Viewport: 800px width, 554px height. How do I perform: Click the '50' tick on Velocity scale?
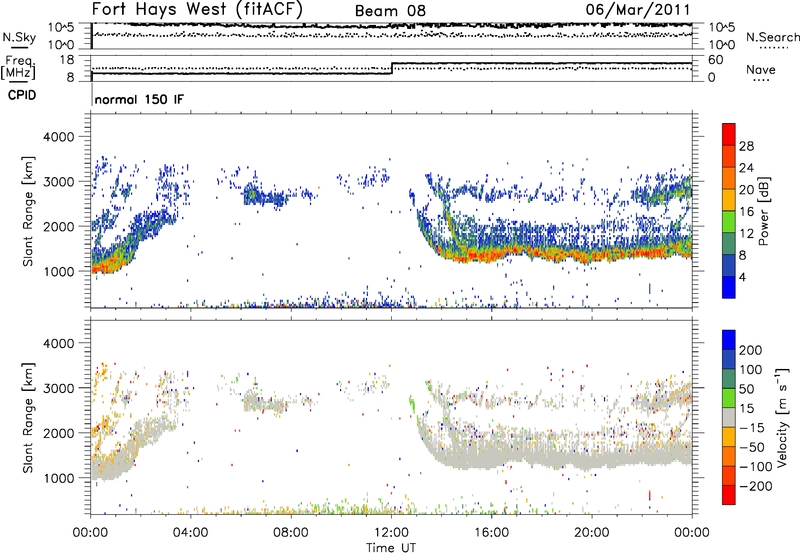pos(746,389)
